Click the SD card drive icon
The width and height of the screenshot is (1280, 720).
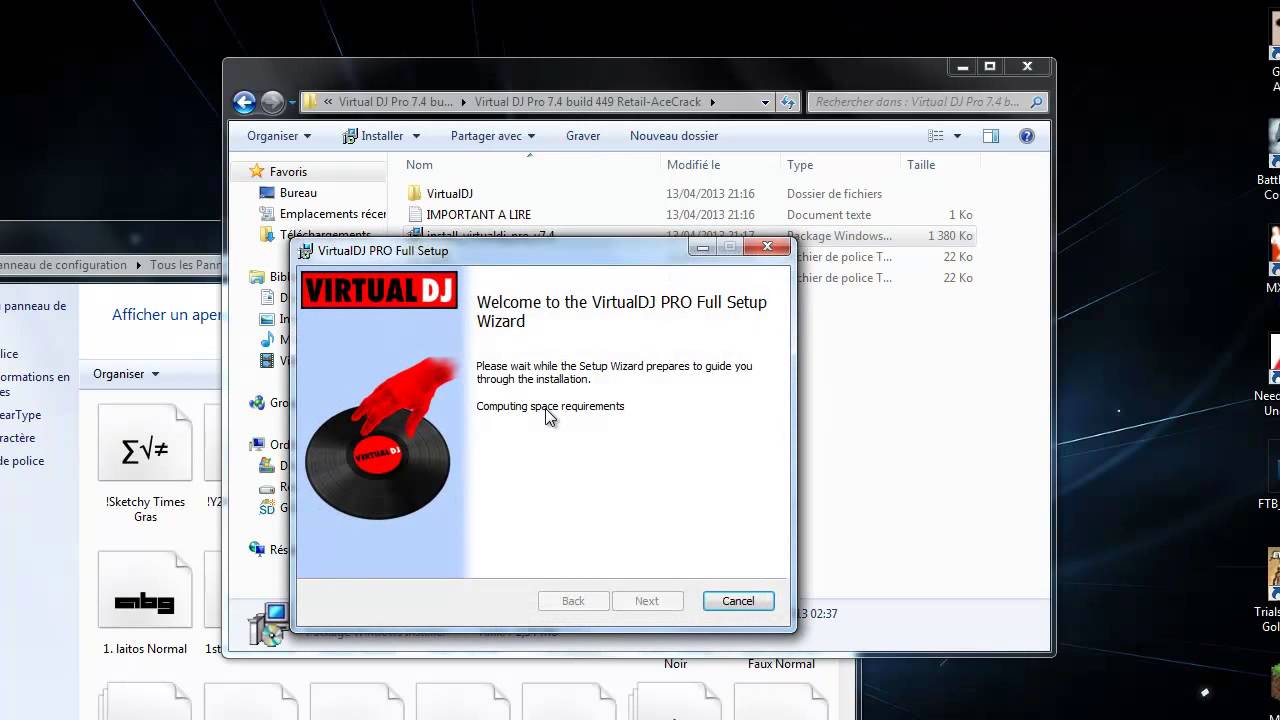(267, 508)
